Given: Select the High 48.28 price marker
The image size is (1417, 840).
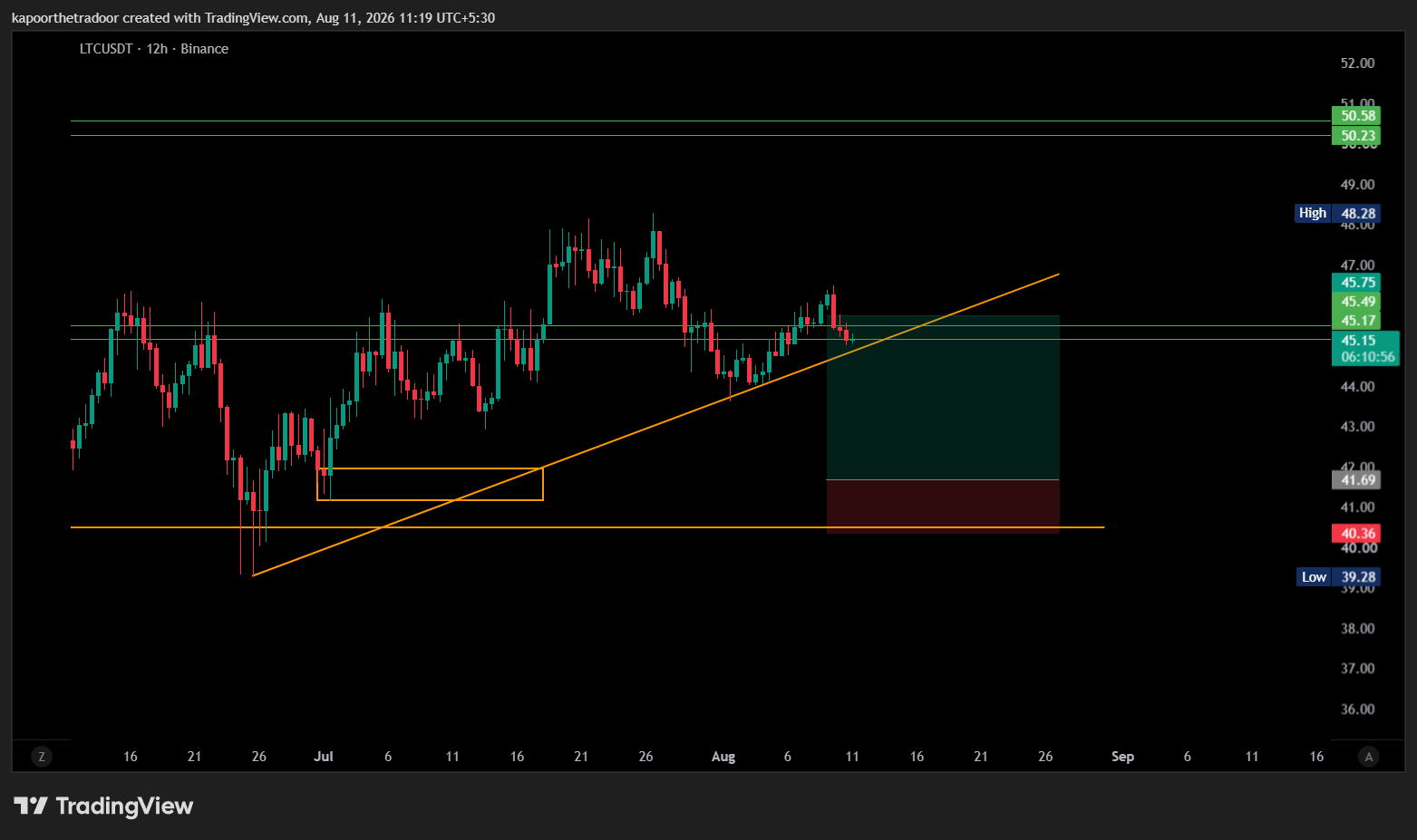Looking at the screenshot, I should pyautogui.click(x=1338, y=214).
